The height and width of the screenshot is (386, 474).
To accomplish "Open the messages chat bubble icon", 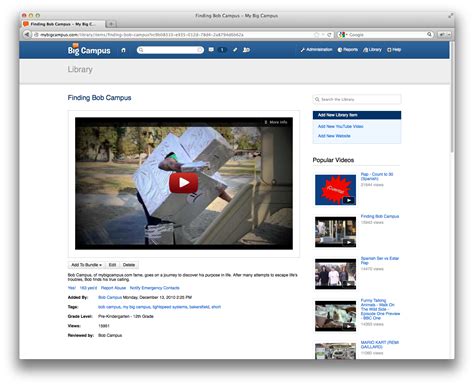I will tap(211, 50).
